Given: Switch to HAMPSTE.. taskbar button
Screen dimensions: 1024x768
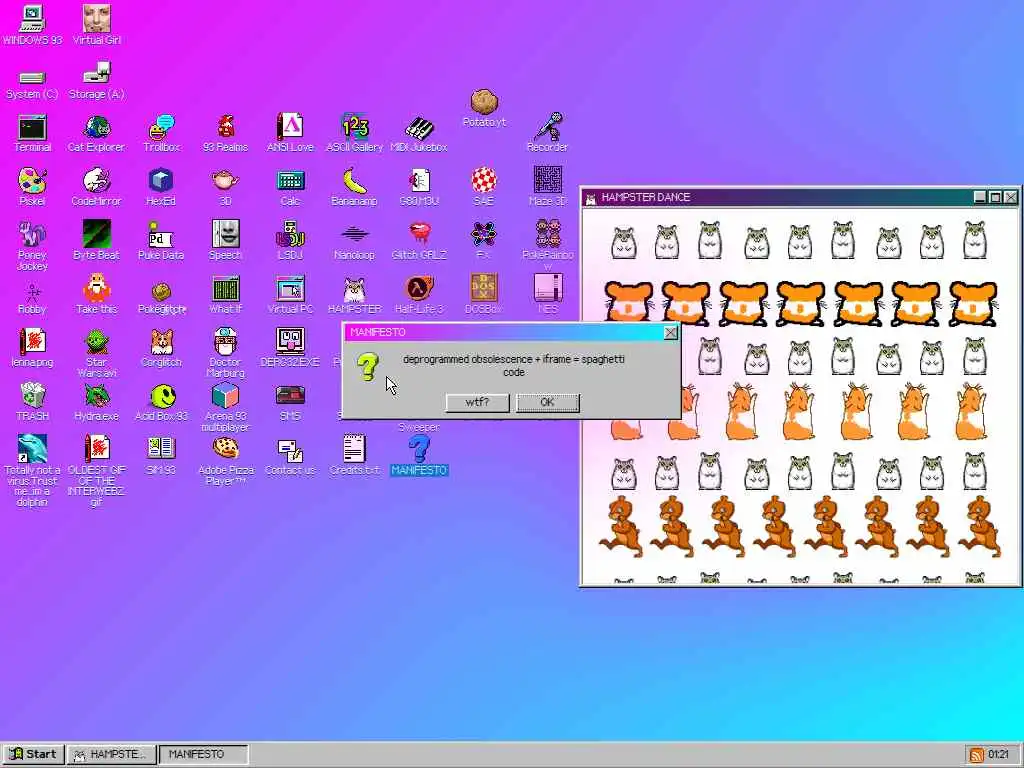Looking at the screenshot, I should point(111,754).
